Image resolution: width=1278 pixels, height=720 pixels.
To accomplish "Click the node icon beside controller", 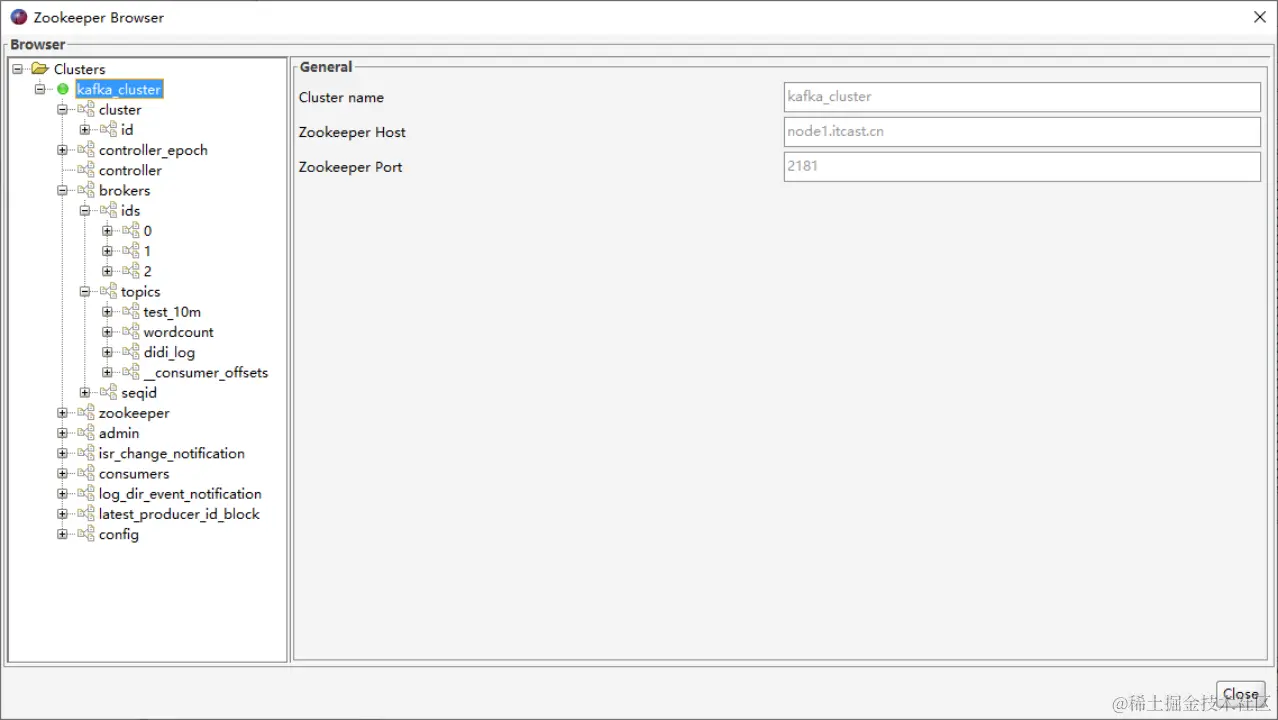I will 86,170.
